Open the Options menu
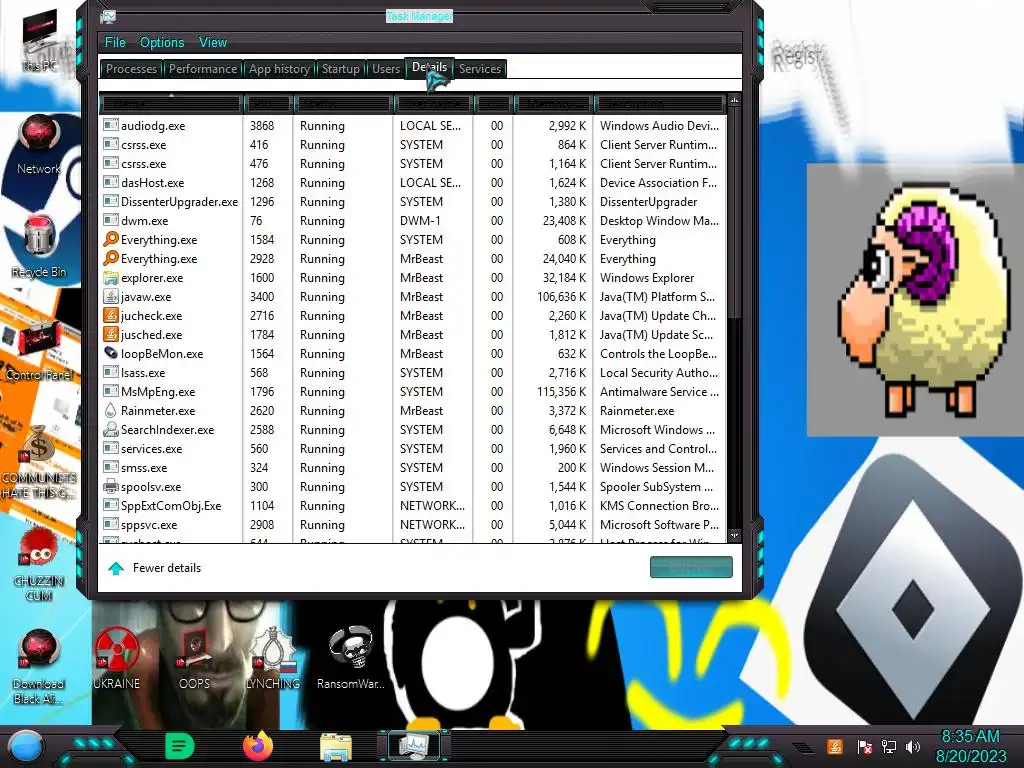Viewport: 1024px width, 768px height. tap(162, 42)
